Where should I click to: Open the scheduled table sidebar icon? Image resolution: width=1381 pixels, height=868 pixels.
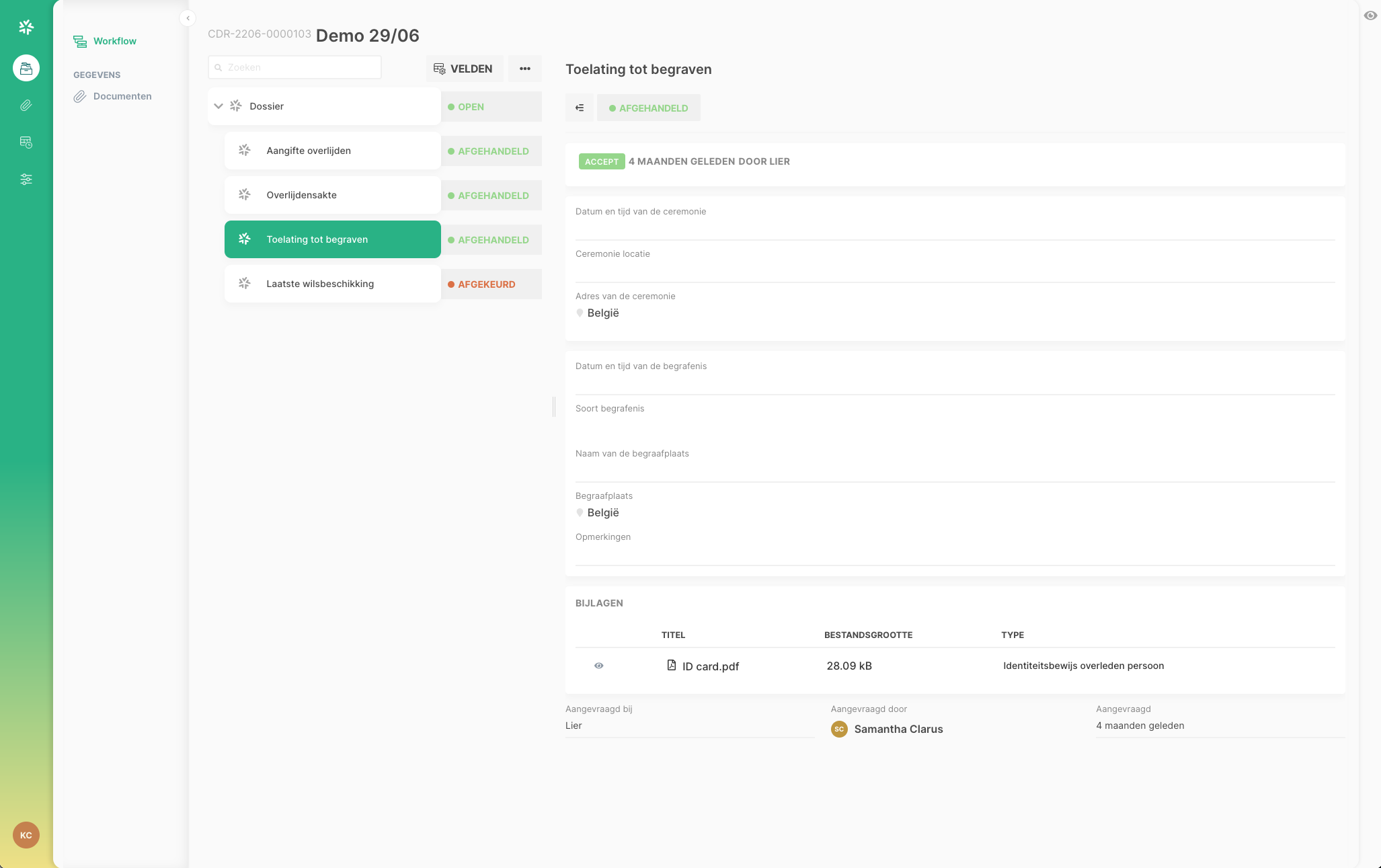pyautogui.click(x=26, y=143)
